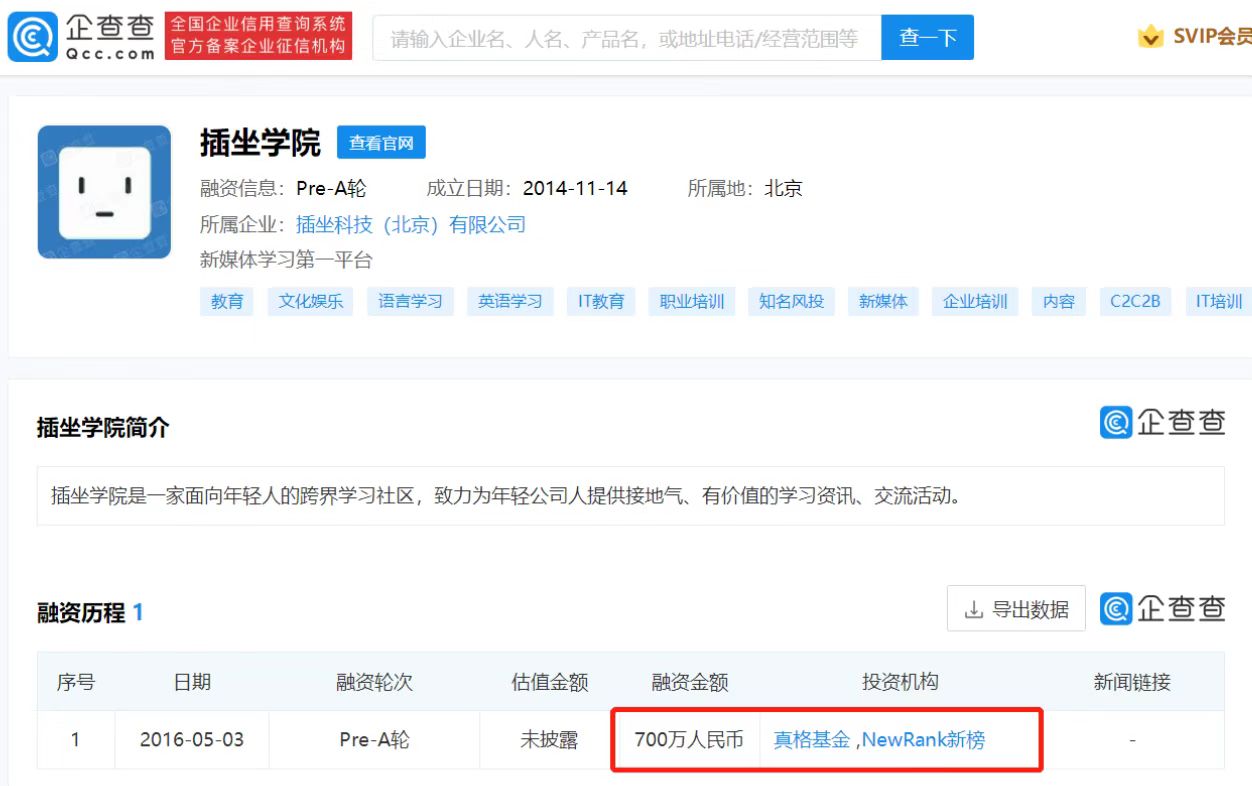Click the 融资金额 column header
The height and width of the screenshot is (786, 1252).
pyautogui.click(x=690, y=682)
